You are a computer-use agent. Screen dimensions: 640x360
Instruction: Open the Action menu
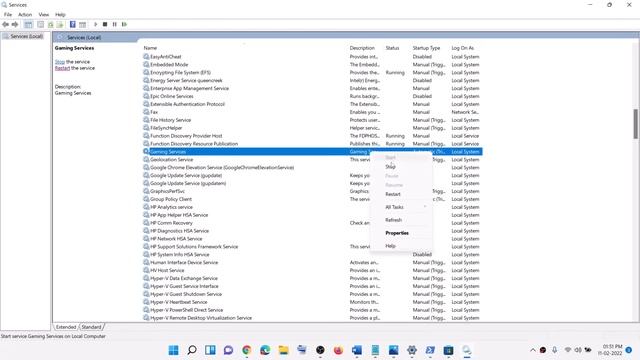25,15
